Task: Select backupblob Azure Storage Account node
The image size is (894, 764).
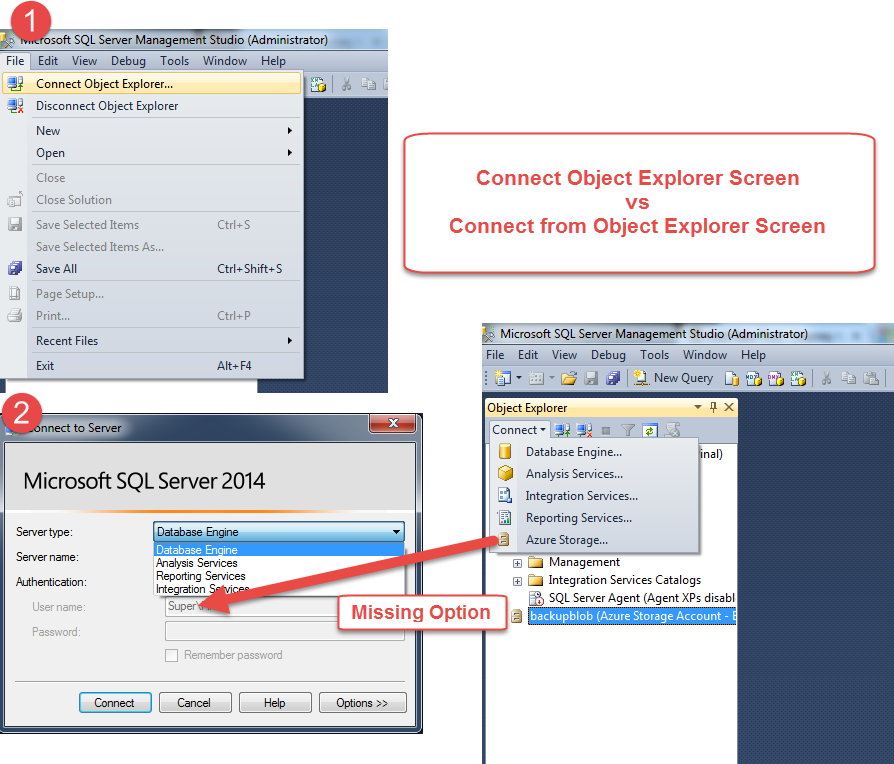Action: (632, 616)
